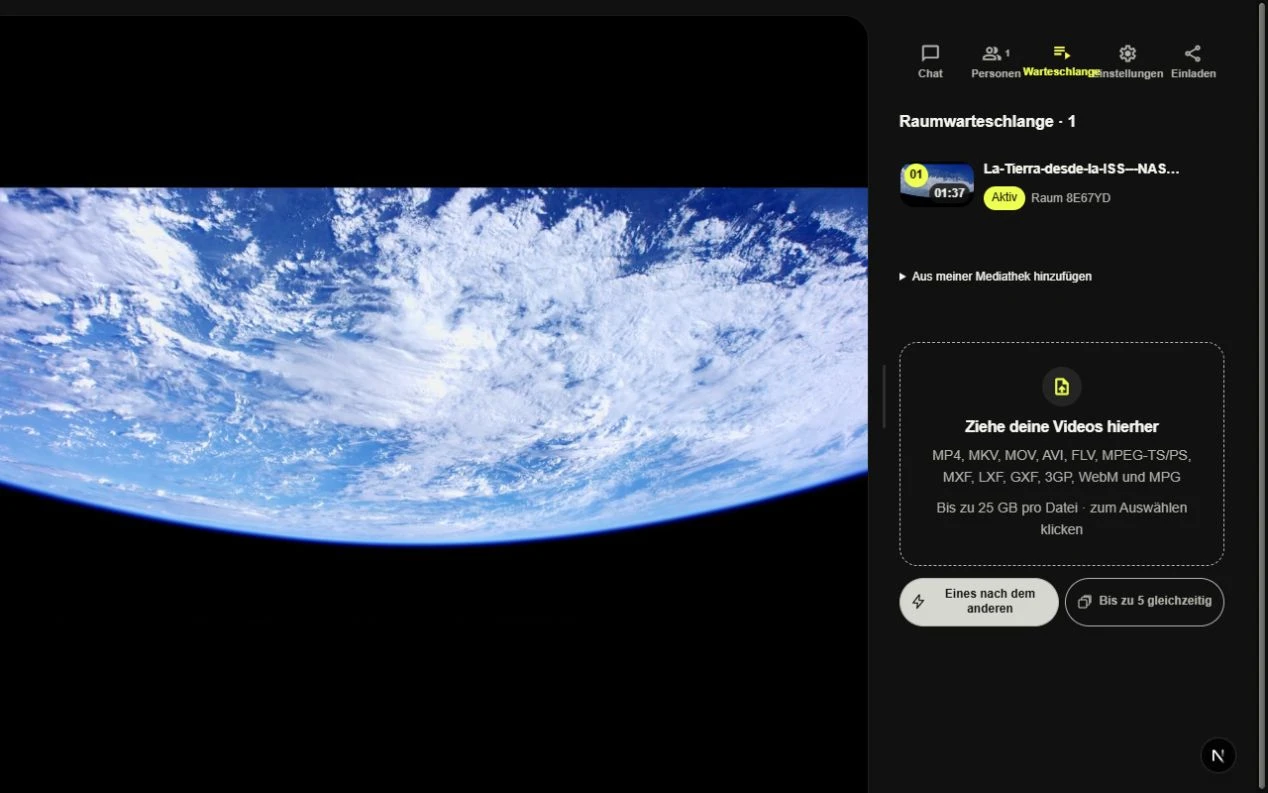Click the yellow Aktiv badge
The image size is (1268, 793).
[x=1004, y=198]
